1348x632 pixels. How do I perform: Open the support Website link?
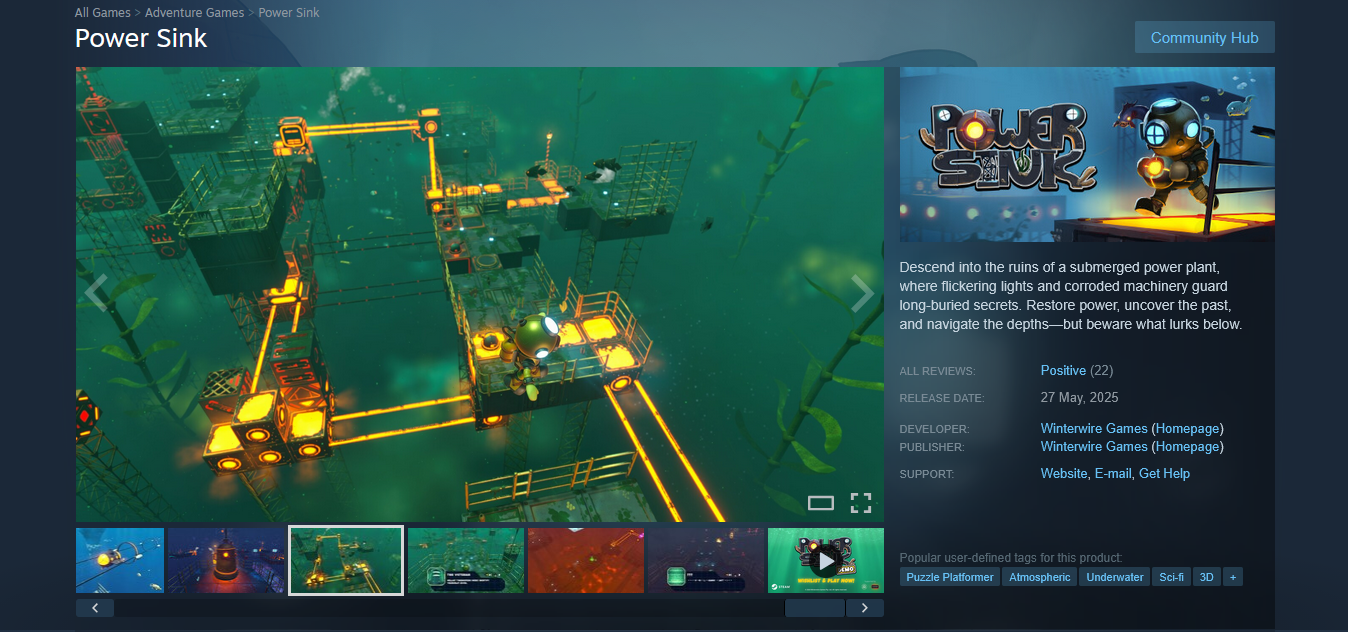point(1063,473)
